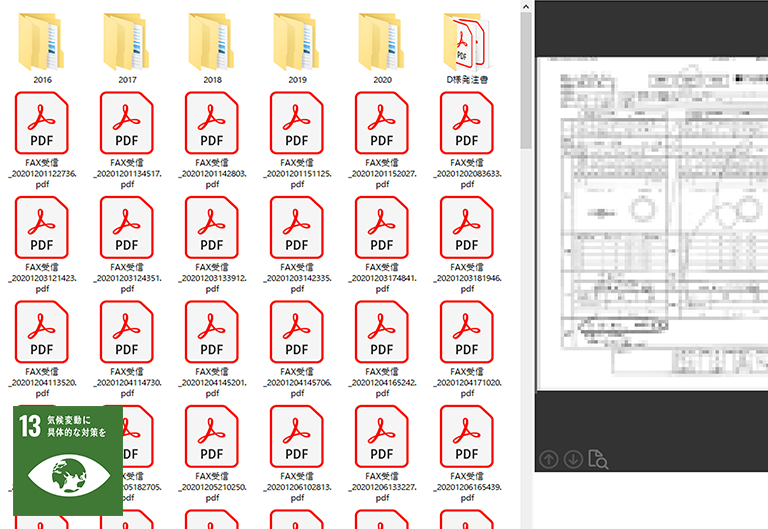Go to previous page in preview pane

click(549, 459)
